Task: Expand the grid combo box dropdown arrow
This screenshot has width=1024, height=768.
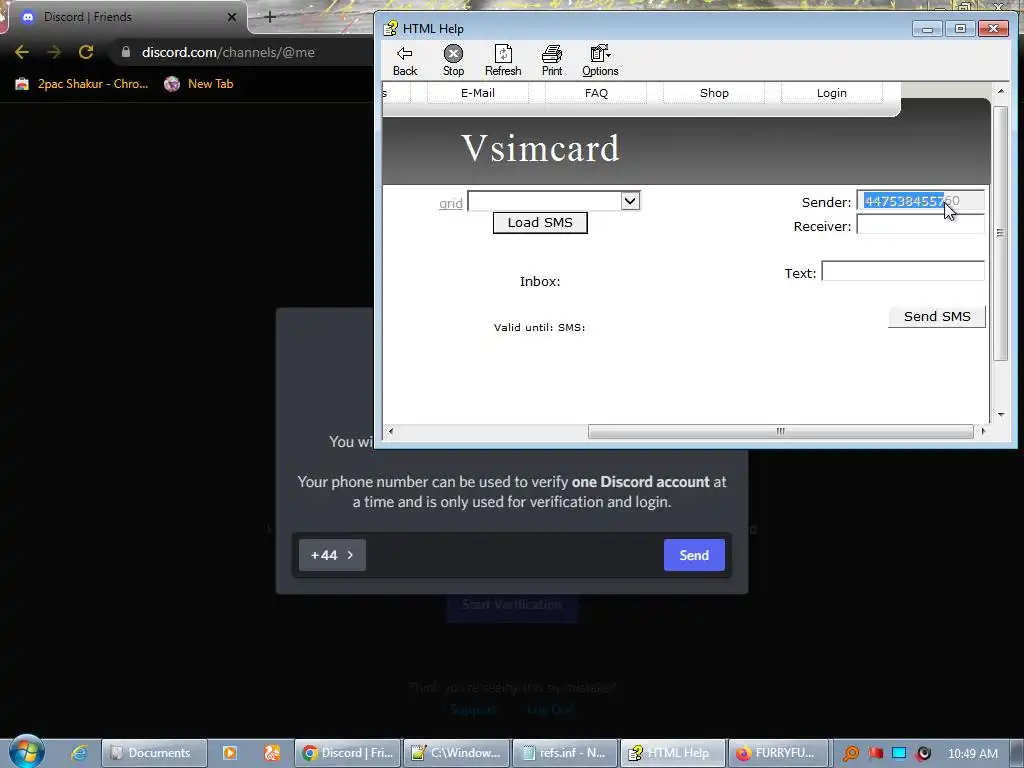Action: coord(630,200)
